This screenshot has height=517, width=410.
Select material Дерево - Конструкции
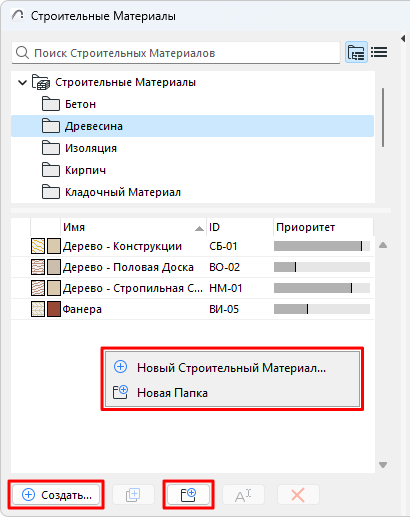pyautogui.click(x=122, y=246)
